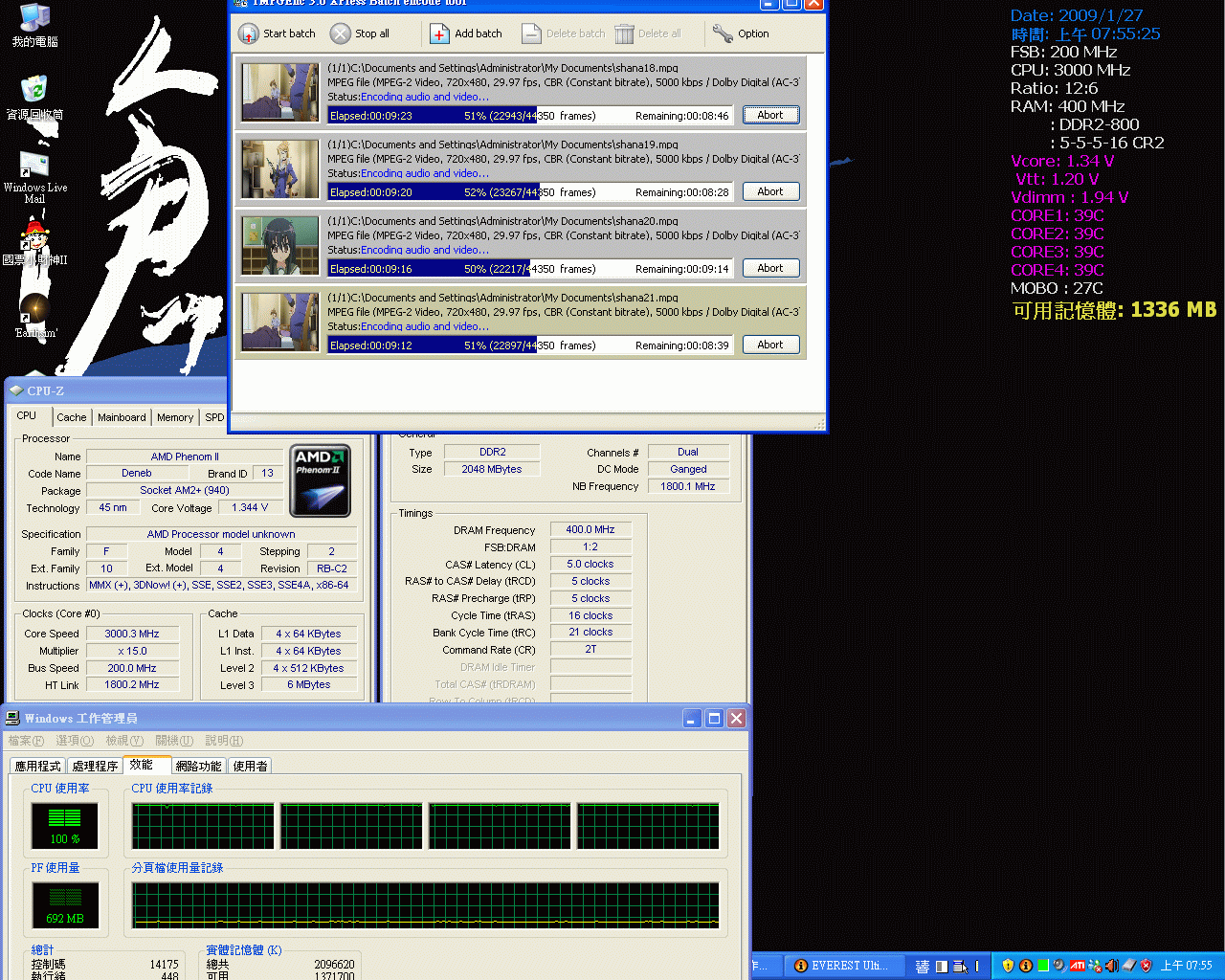Viewport: 1225px width, 980px height.
Task: Open Task Manager 說明(H) menu
Action: (x=224, y=741)
